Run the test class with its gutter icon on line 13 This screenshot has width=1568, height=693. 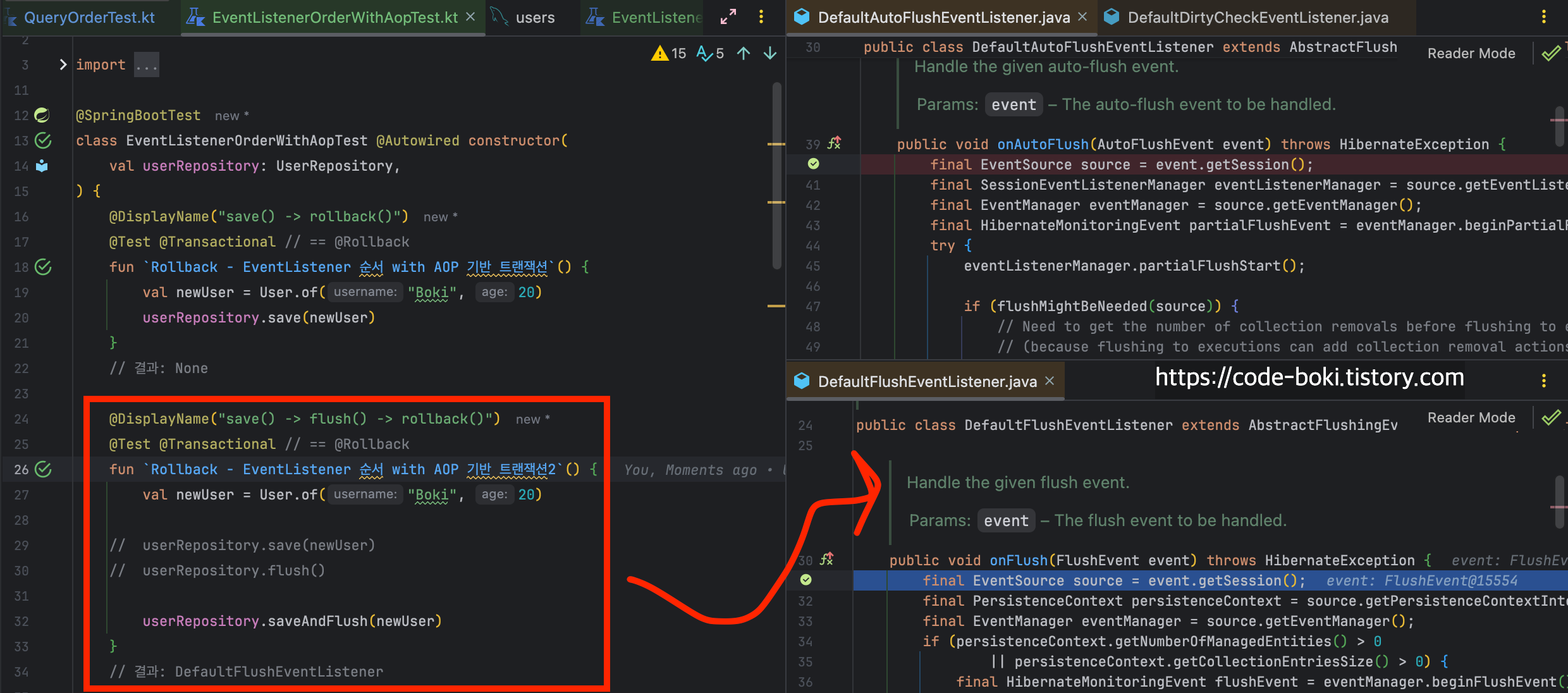43,140
